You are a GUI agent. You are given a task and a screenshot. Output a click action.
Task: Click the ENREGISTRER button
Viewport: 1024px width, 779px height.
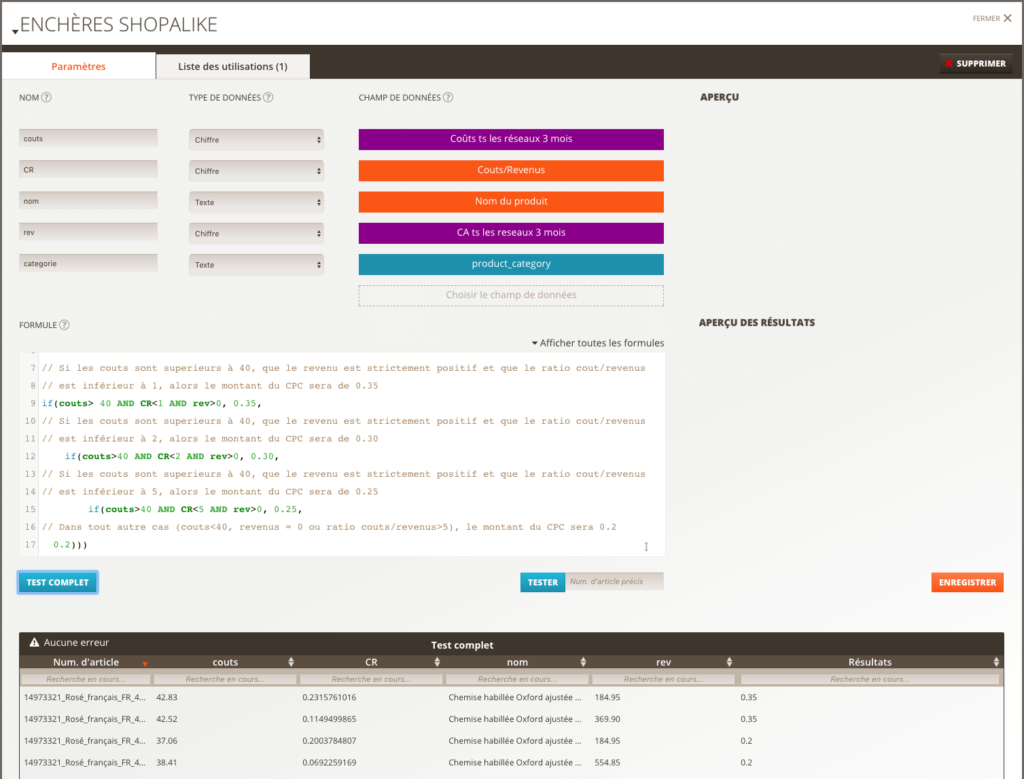(967, 582)
